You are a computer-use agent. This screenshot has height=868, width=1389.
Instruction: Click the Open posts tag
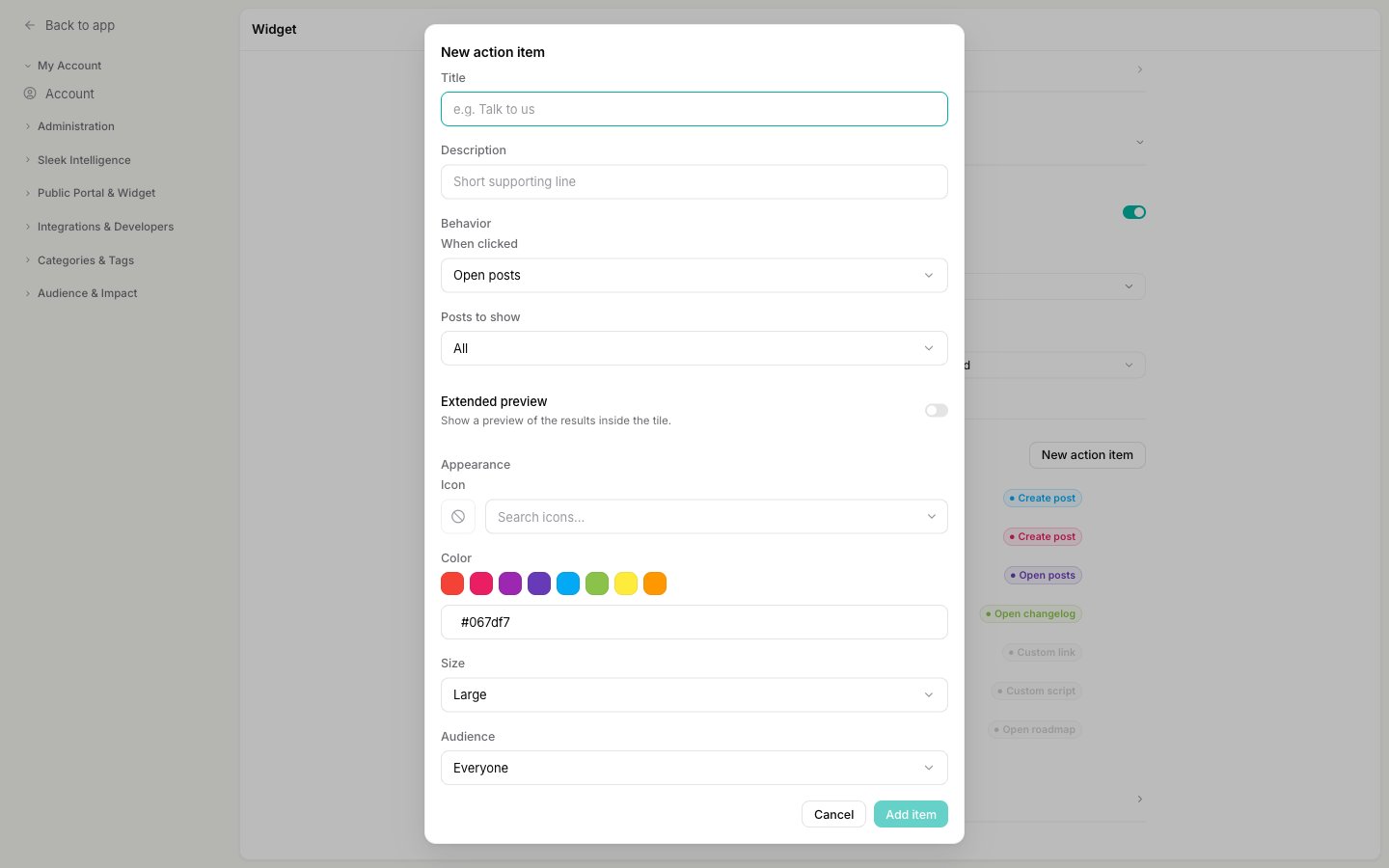[x=1043, y=576]
